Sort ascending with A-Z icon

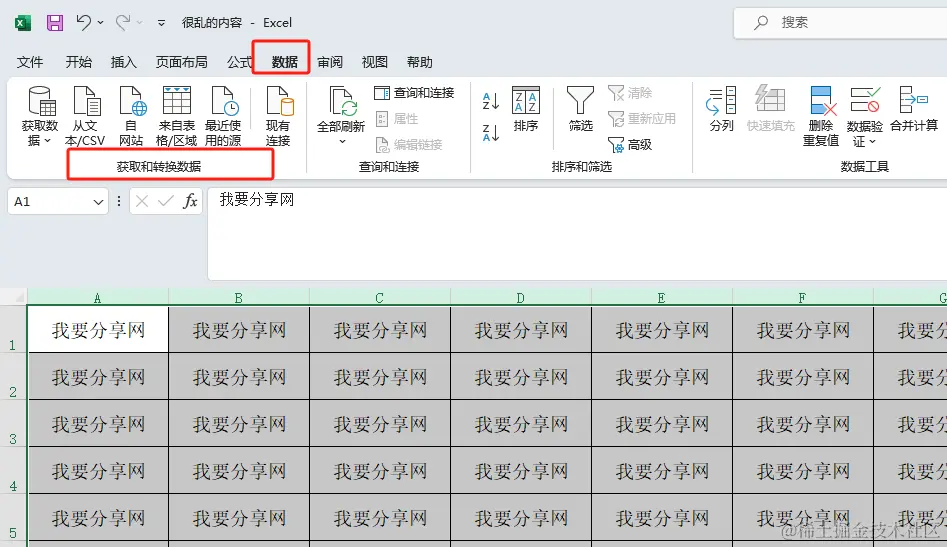click(x=490, y=100)
